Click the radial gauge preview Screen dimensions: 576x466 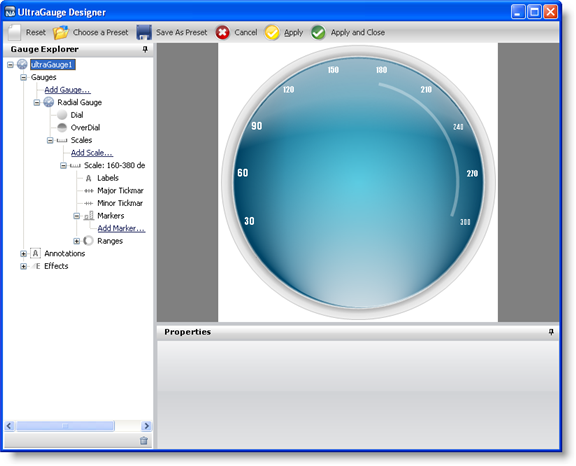tap(358, 182)
